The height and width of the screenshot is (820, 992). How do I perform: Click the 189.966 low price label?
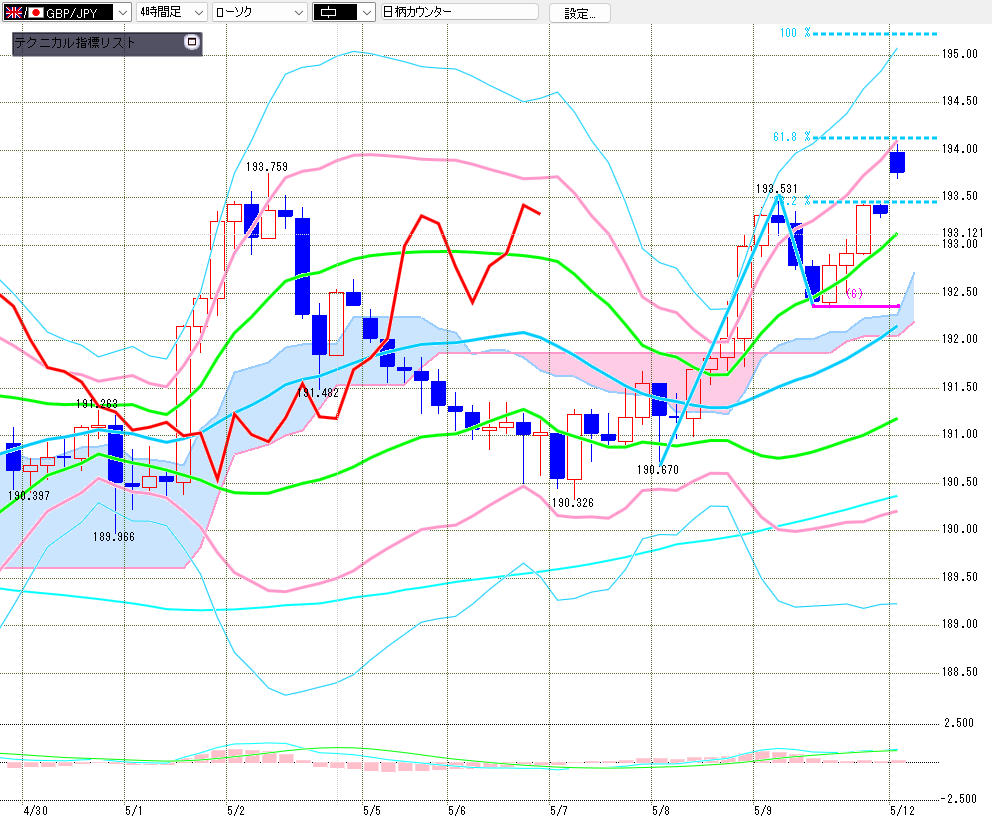pyautogui.click(x=113, y=536)
